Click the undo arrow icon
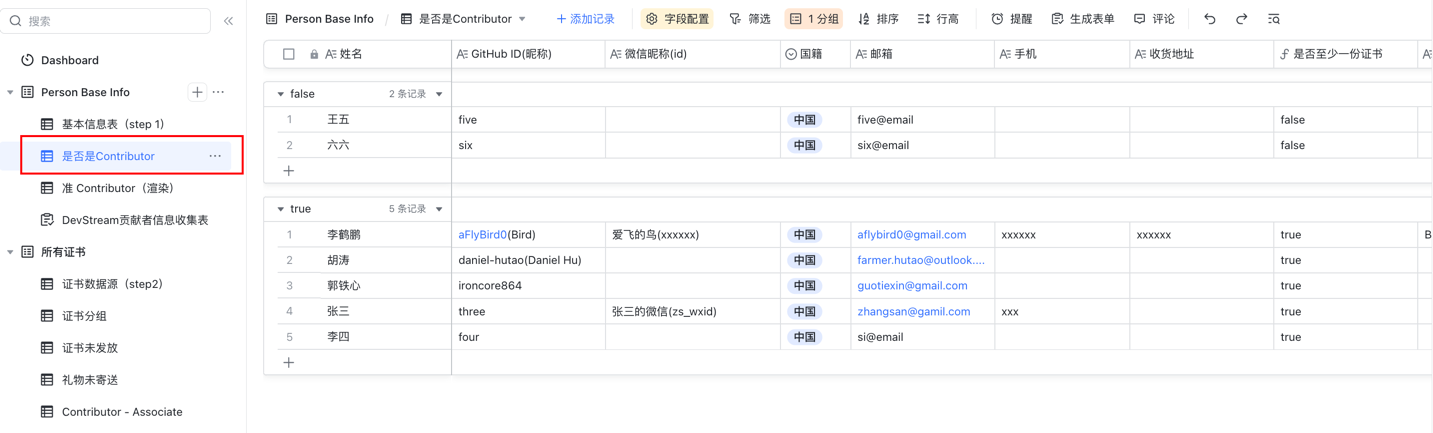The height and width of the screenshot is (433, 1433). click(x=1209, y=19)
